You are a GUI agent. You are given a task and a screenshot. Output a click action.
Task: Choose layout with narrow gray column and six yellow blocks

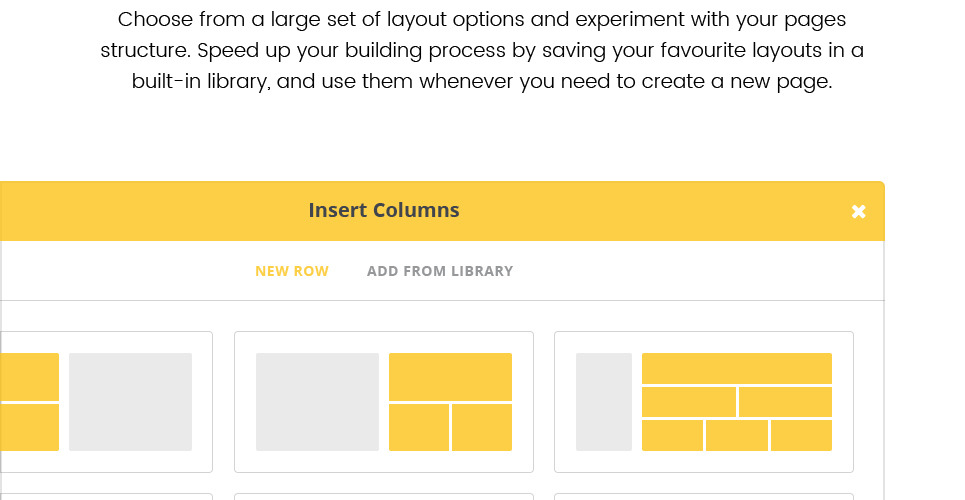[704, 401]
